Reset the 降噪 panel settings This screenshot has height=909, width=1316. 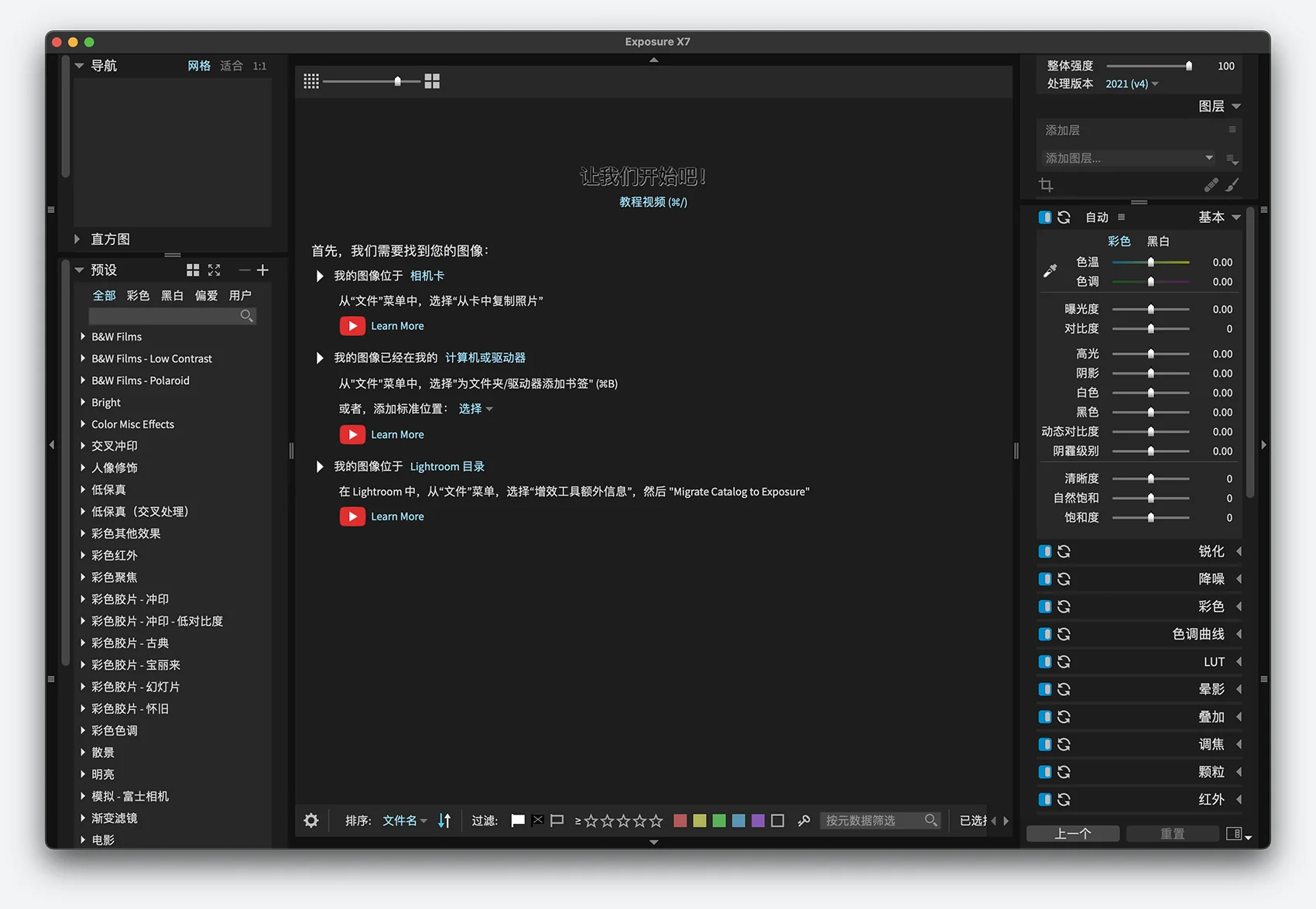coord(1064,579)
